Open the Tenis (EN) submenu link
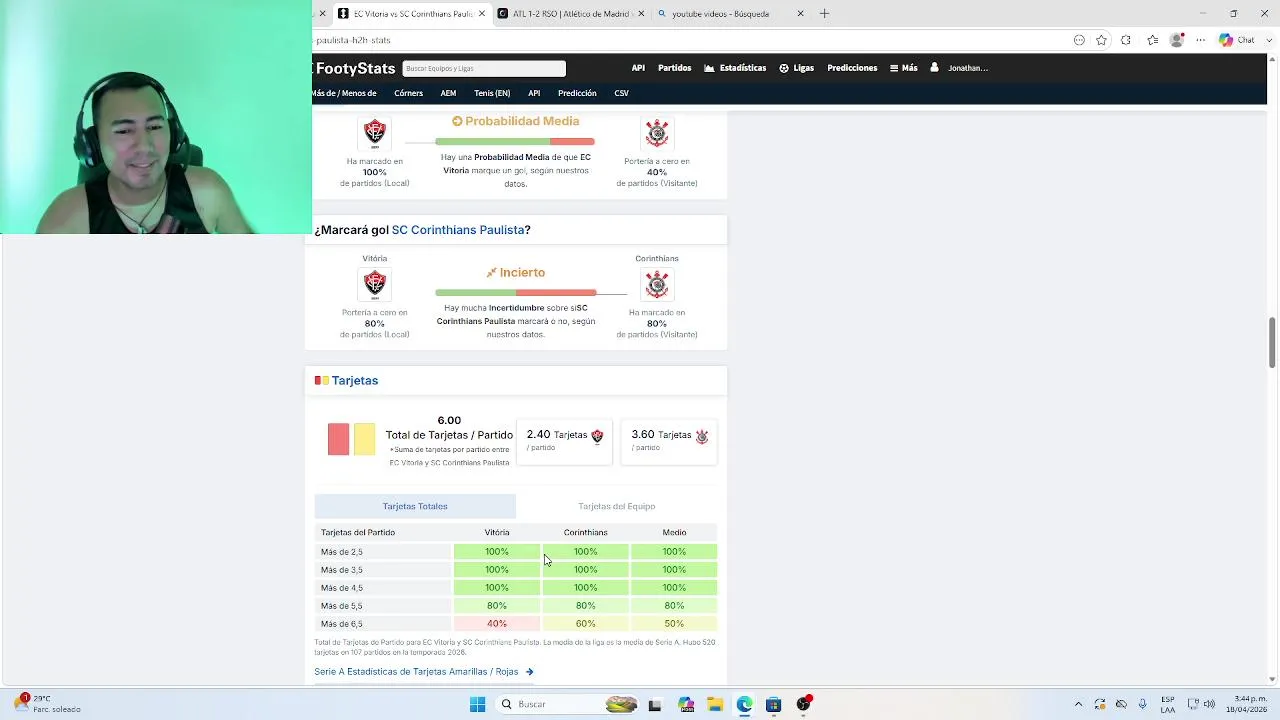Viewport: 1280px width, 720px height. coord(492,93)
